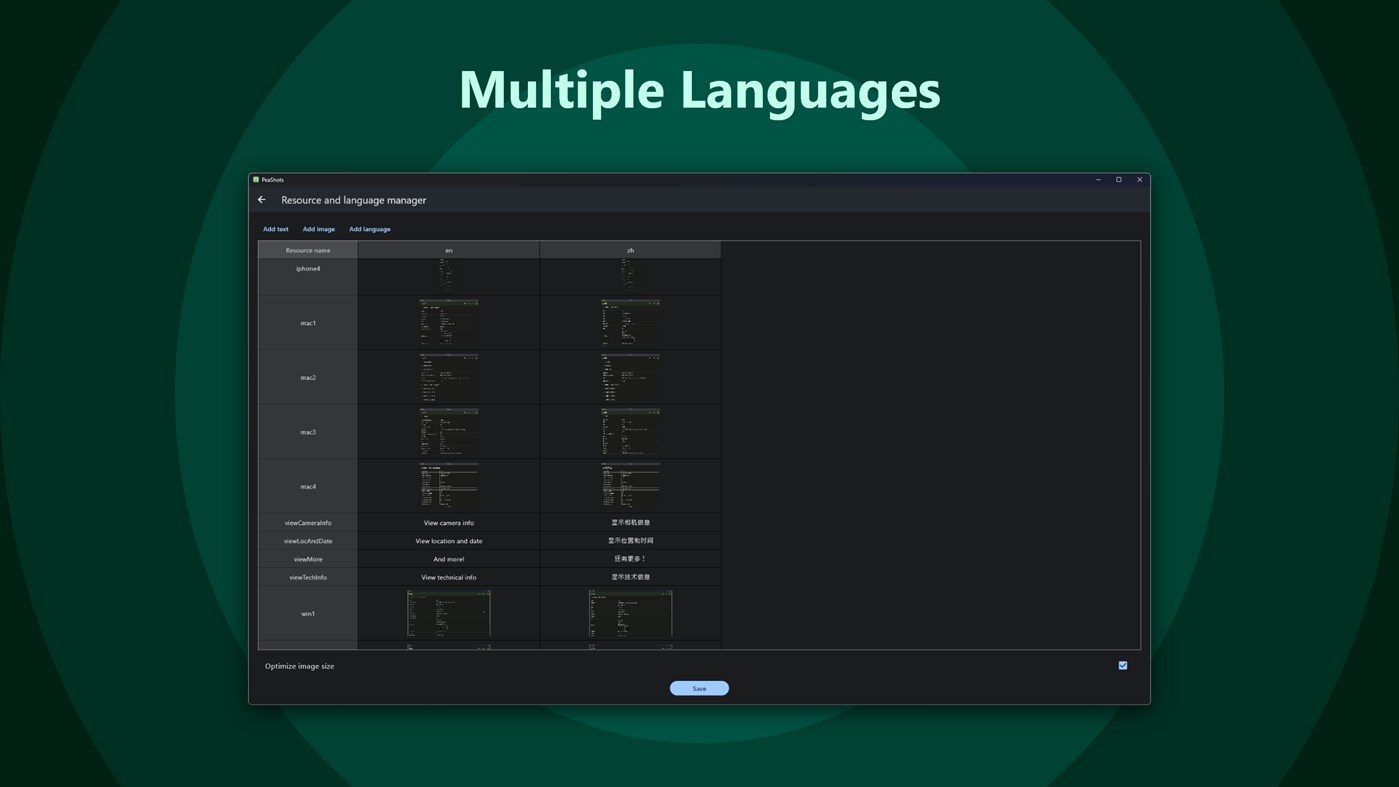Image resolution: width=1399 pixels, height=787 pixels.
Task: Select the win1 resource name
Action: tap(308, 614)
